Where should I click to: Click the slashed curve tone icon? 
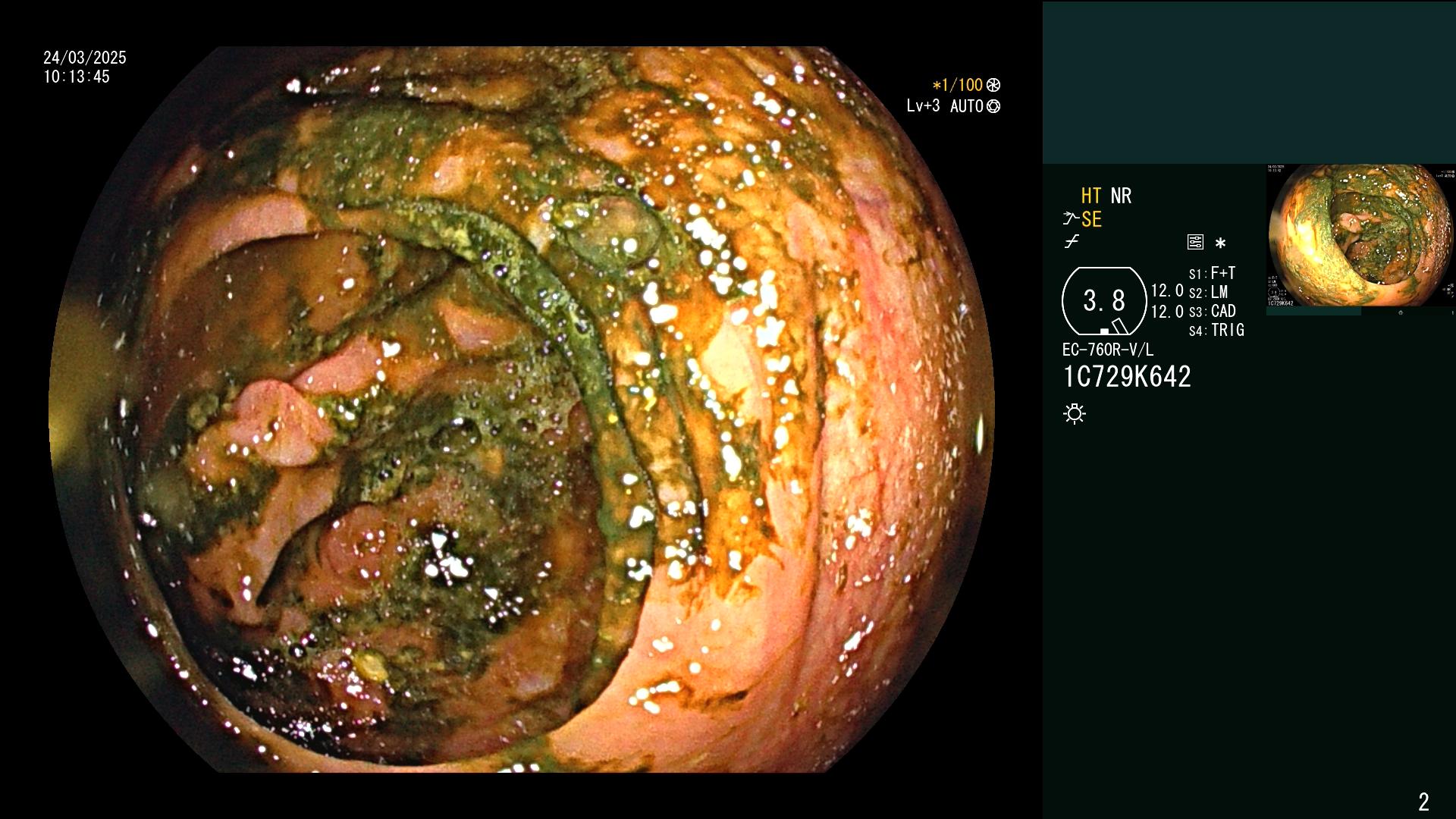tap(1072, 242)
